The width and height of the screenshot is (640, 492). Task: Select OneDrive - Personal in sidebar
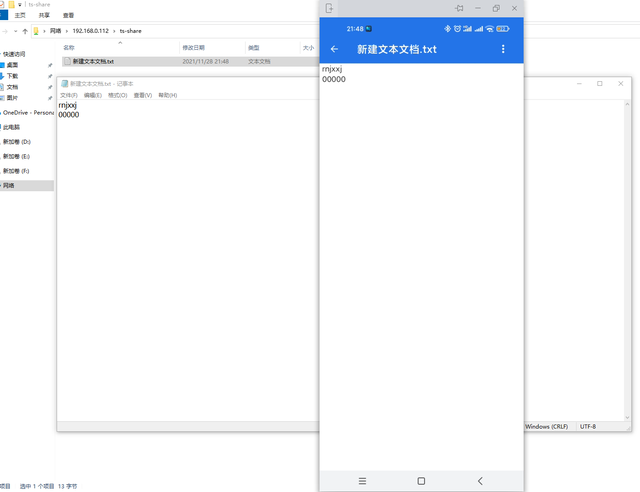coord(28,113)
